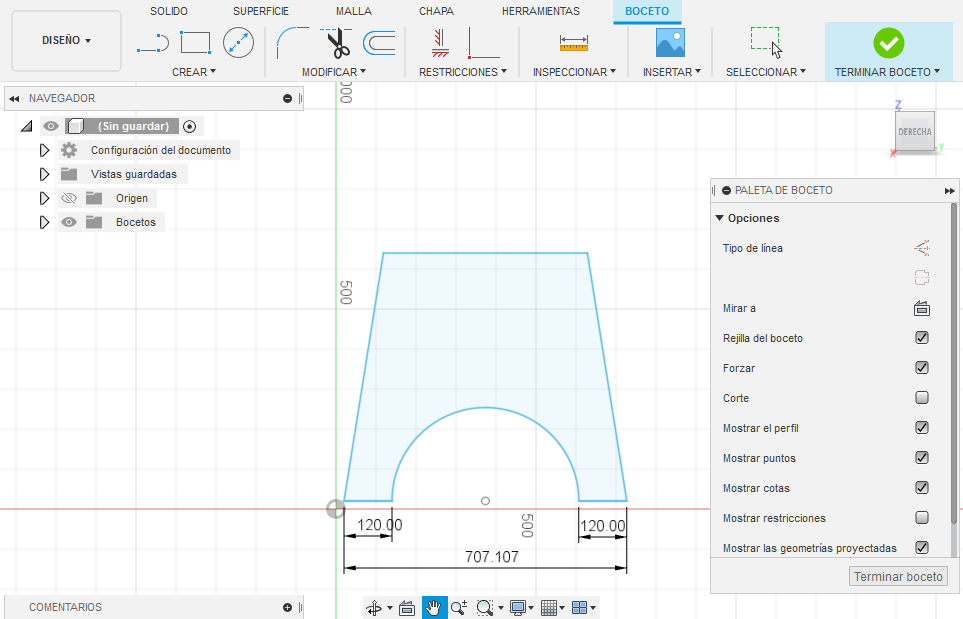
Task: Click the construction line type icon
Action: 922,248
